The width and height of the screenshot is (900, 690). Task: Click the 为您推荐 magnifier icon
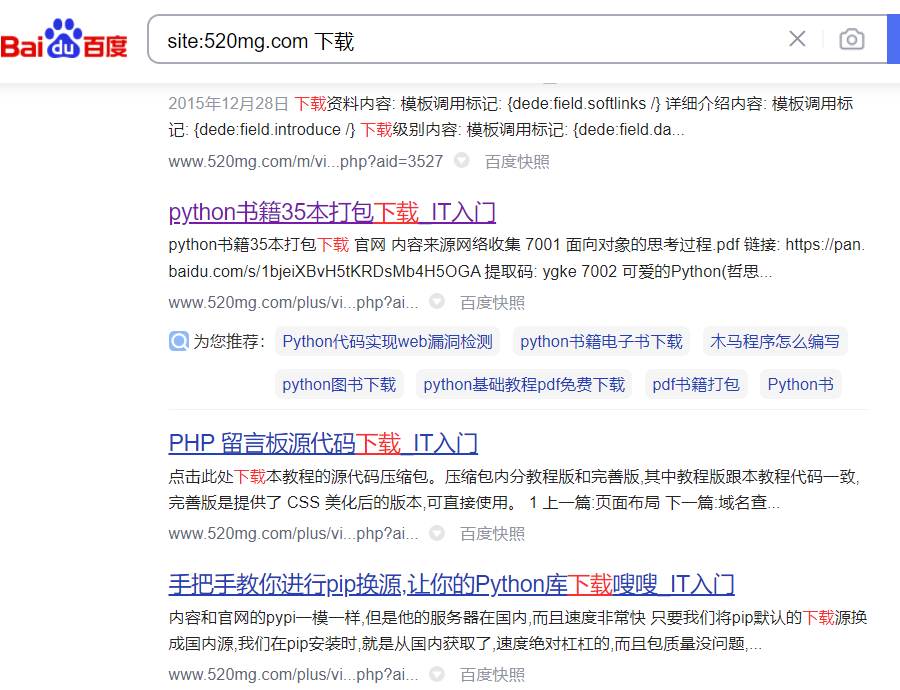[x=179, y=341]
